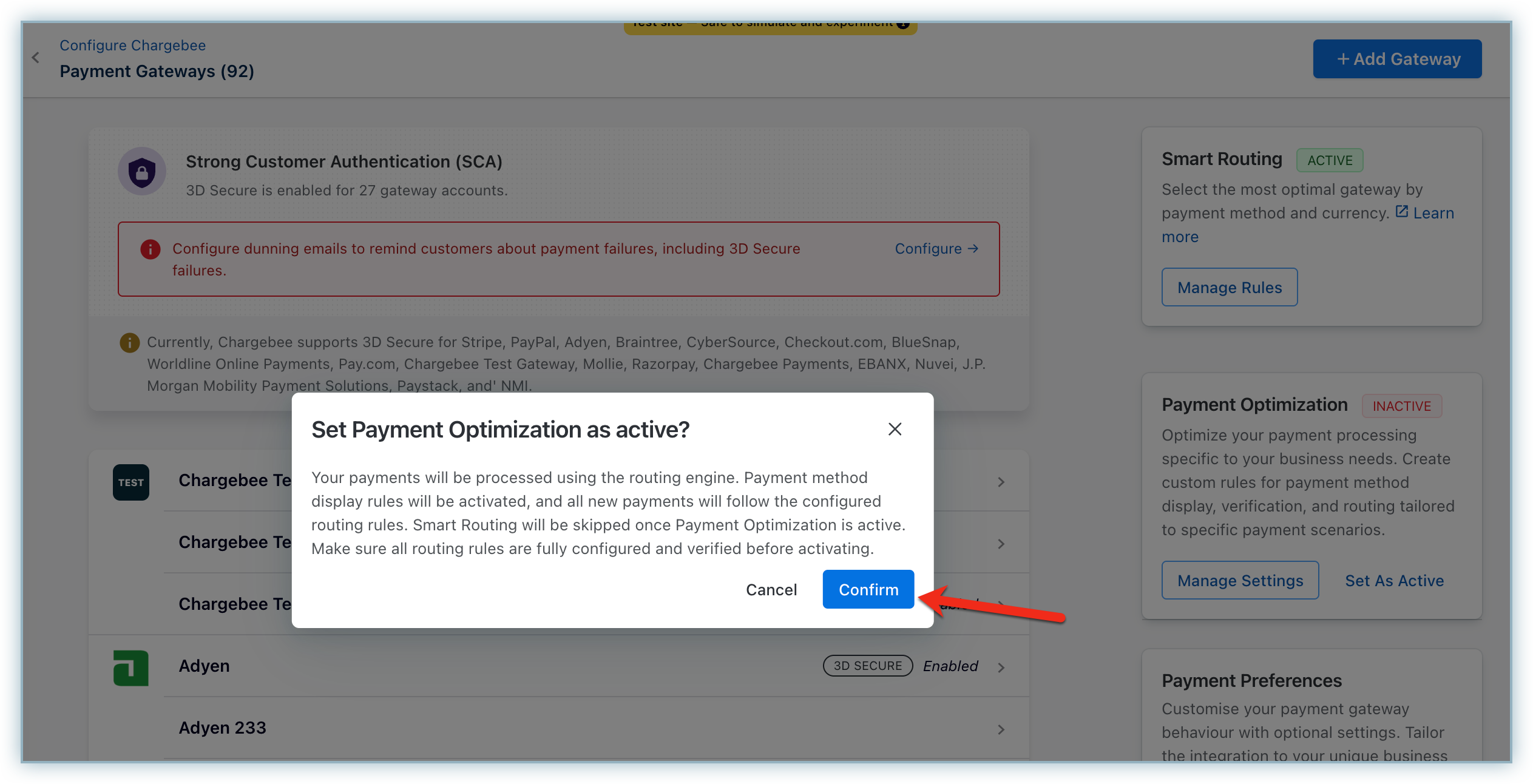Click the Set As Active link
The image size is (1533, 784).
[1394, 581]
